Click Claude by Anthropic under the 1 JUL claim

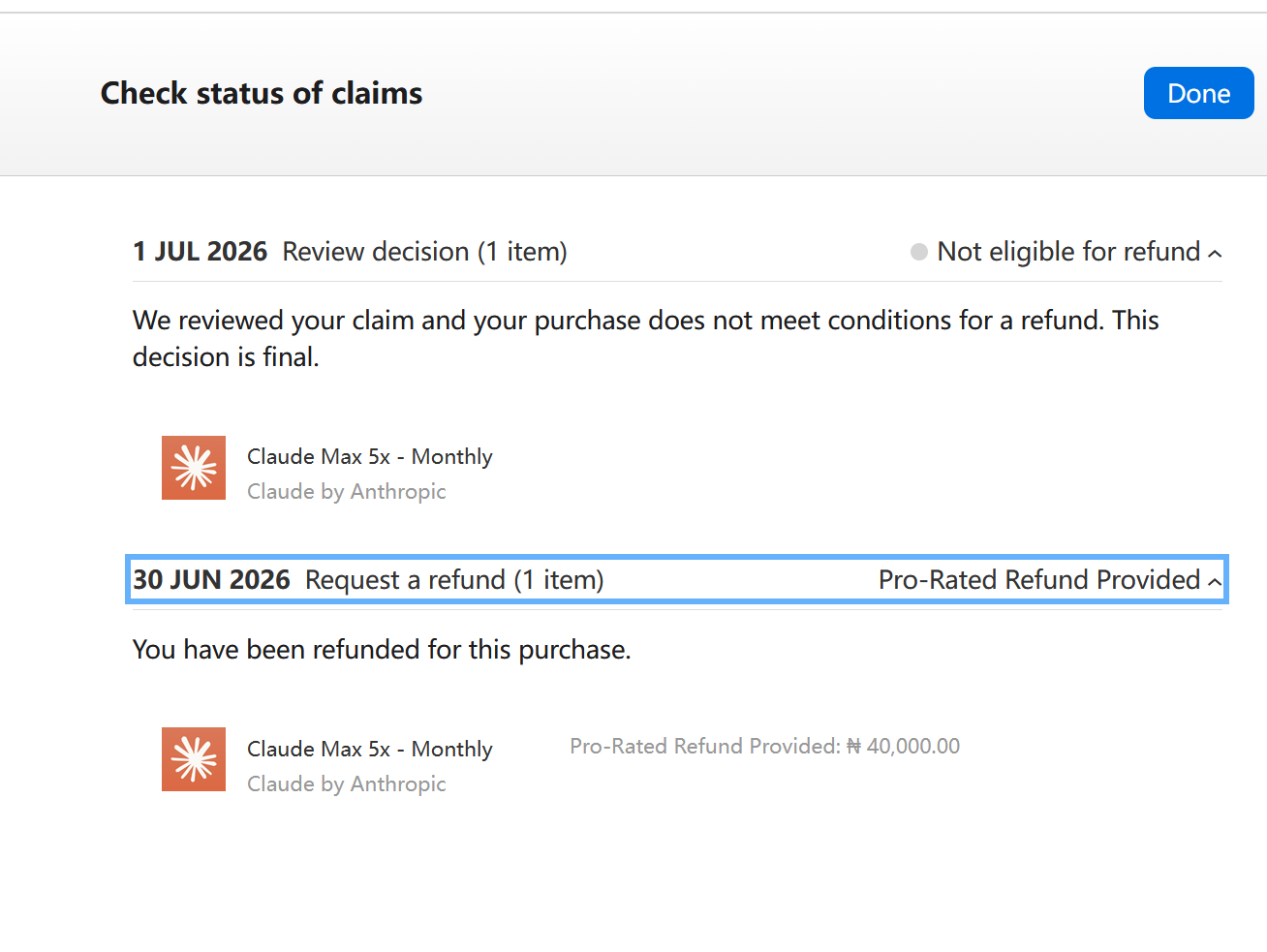coord(347,491)
